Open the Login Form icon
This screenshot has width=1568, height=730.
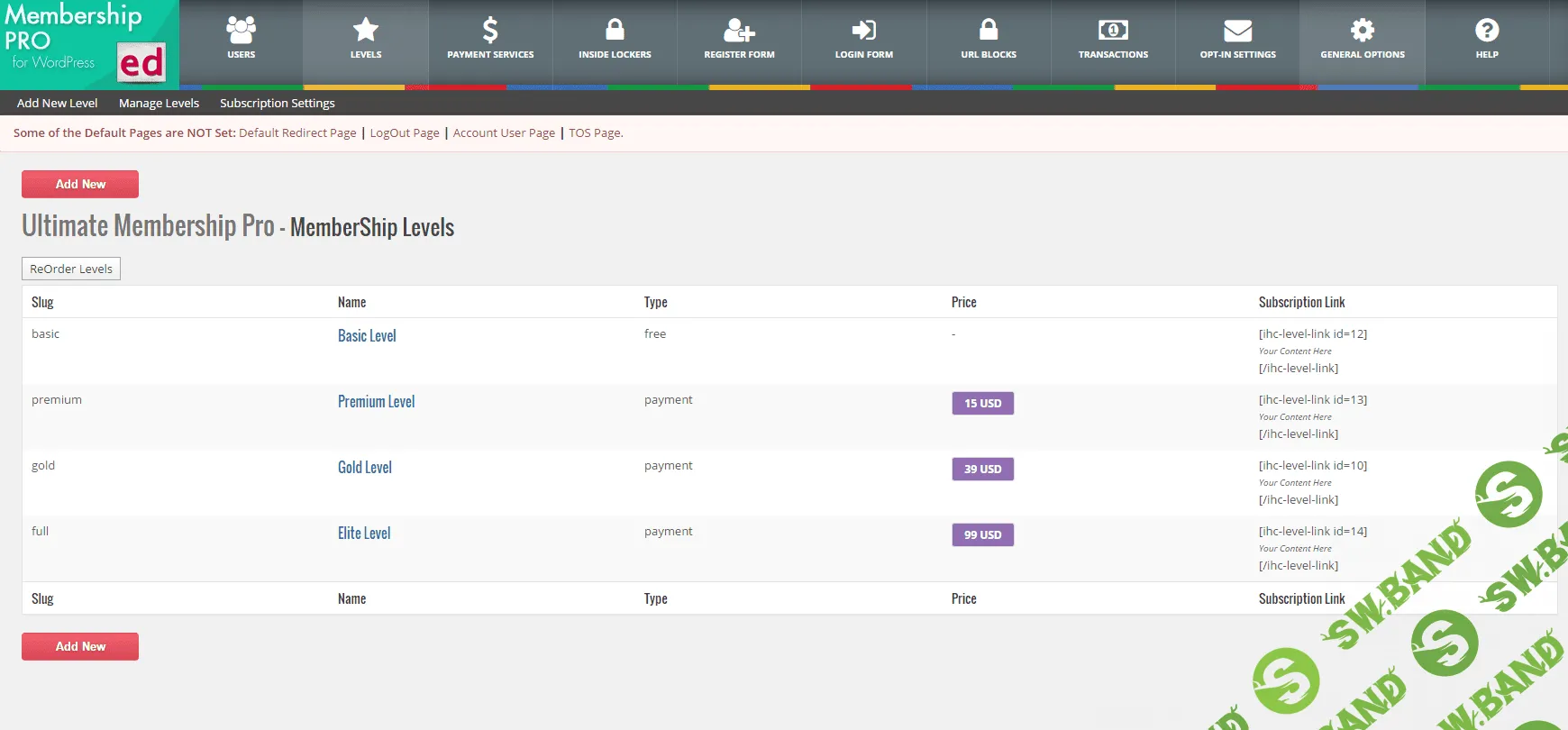pos(863,31)
